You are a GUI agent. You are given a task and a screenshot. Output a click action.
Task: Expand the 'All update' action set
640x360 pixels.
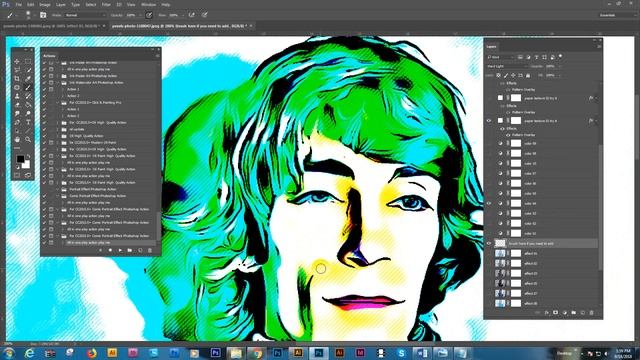(x=58, y=129)
